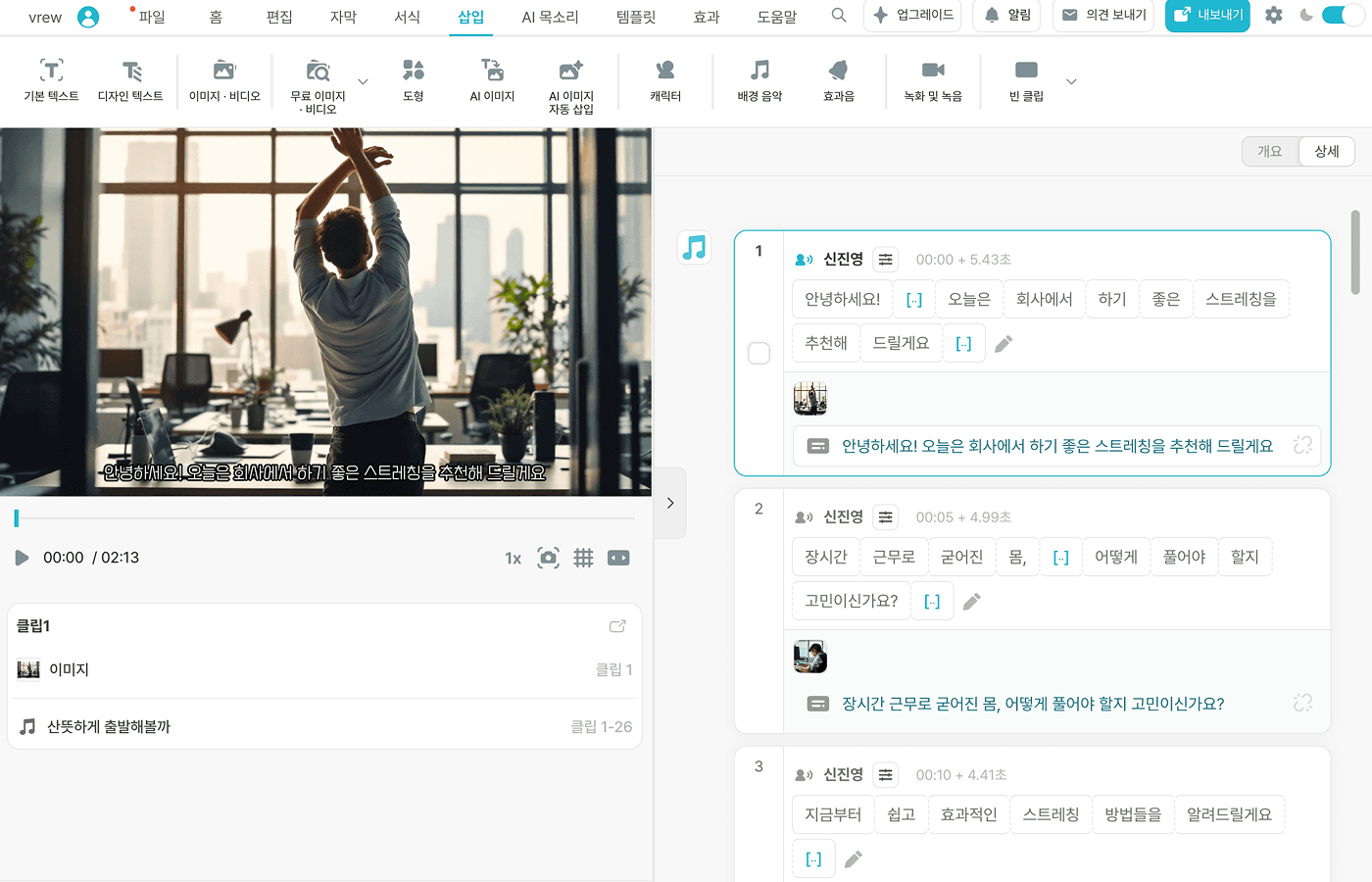Open the 효과 menu tab
The height and width of the screenshot is (882, 1372).
tap(707, 17)
